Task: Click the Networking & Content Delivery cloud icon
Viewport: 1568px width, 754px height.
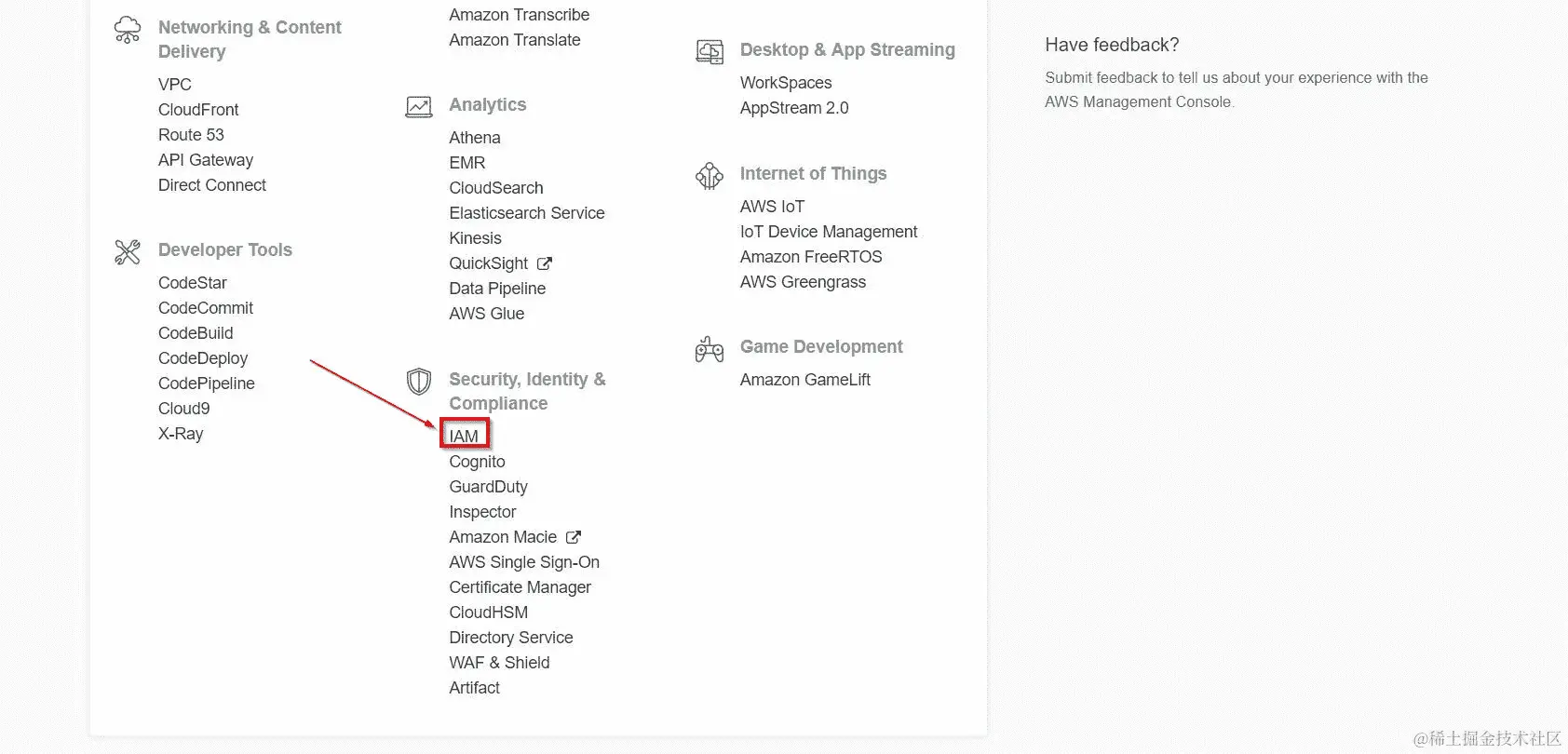Action: coord(128,30)
